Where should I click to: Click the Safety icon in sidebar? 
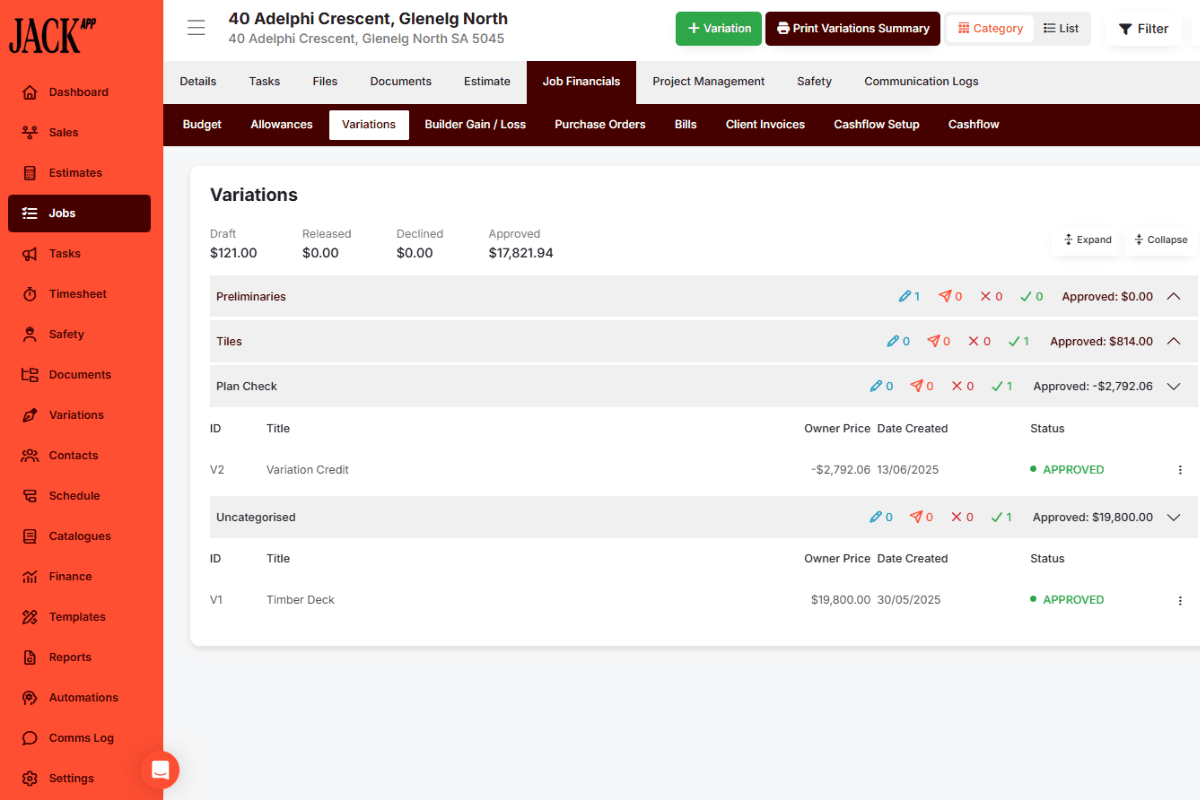point(30,334)
